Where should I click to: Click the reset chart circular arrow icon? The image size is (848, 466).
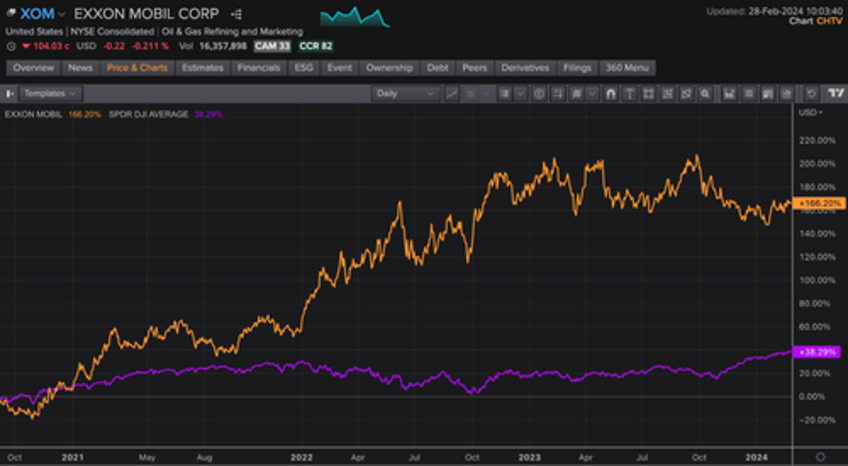point(811,94)
